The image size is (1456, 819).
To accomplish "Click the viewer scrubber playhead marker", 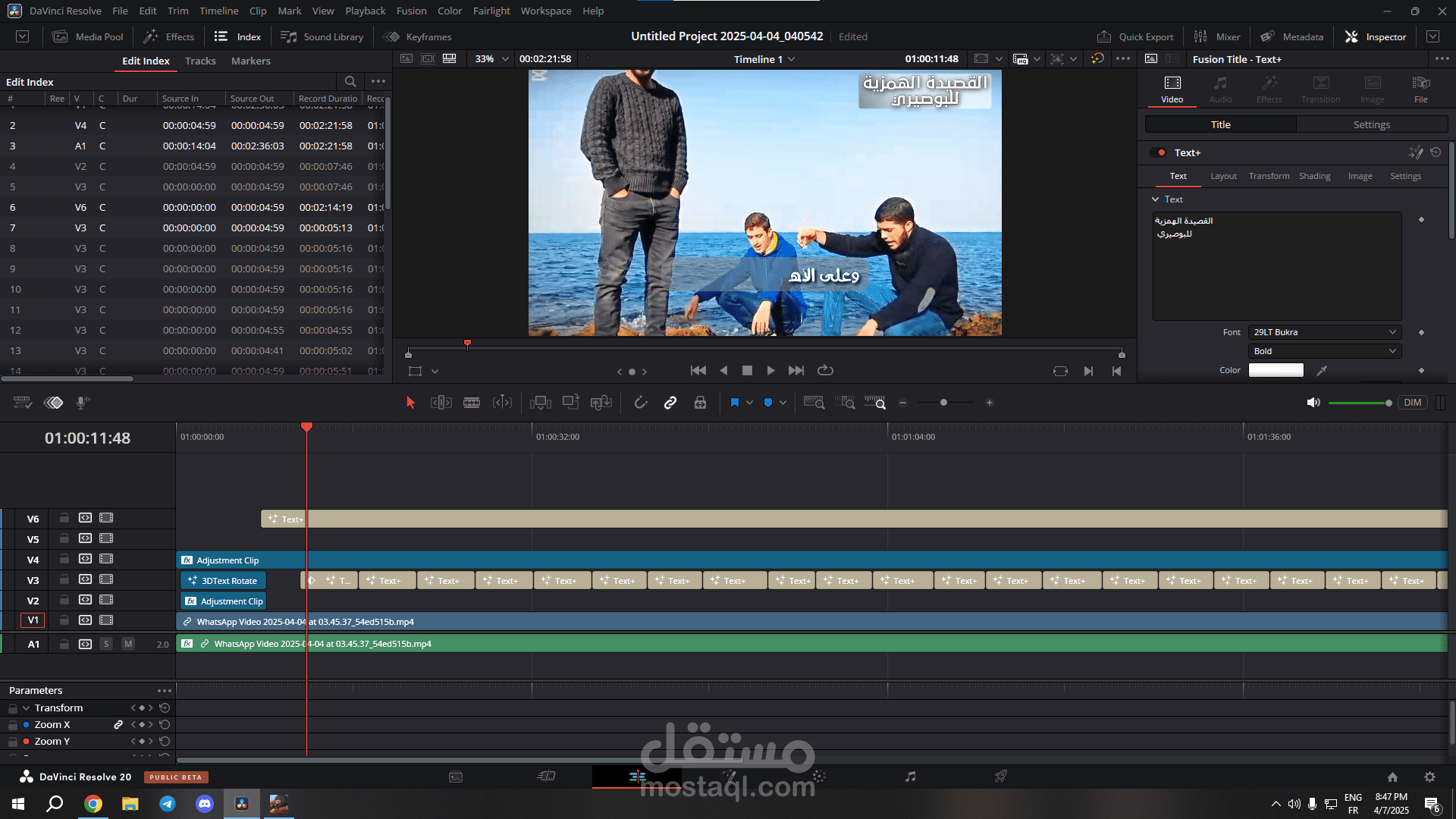I will pyautogui.click(x=467, y=344).
